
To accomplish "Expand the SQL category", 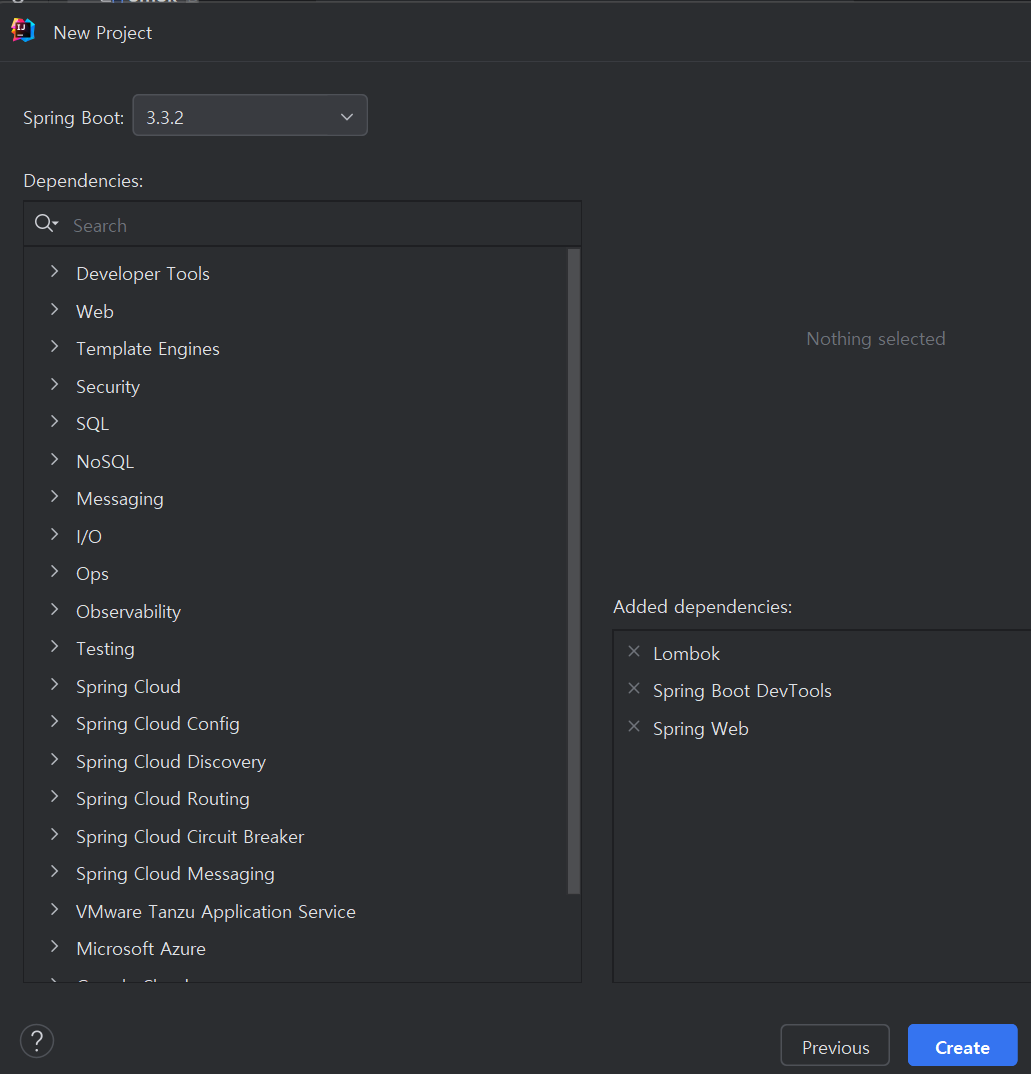I will point(55,422).
